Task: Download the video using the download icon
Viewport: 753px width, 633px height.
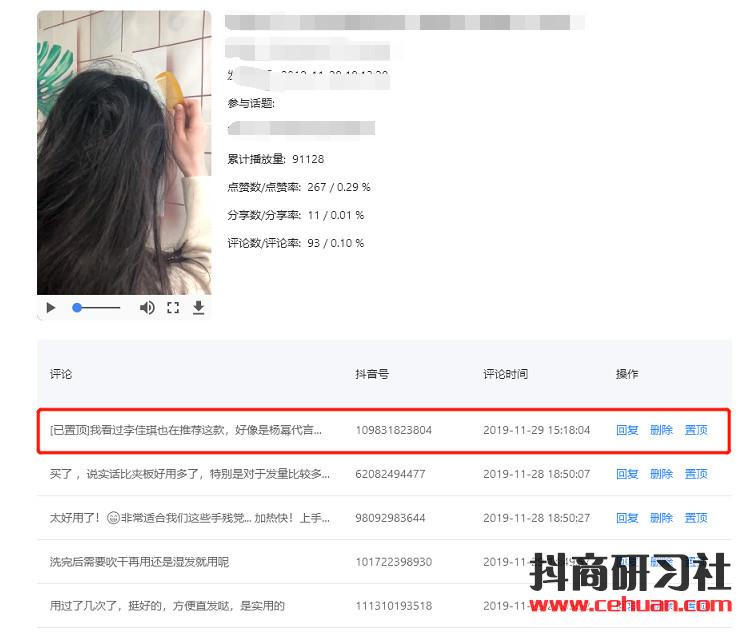Action: 199,308
